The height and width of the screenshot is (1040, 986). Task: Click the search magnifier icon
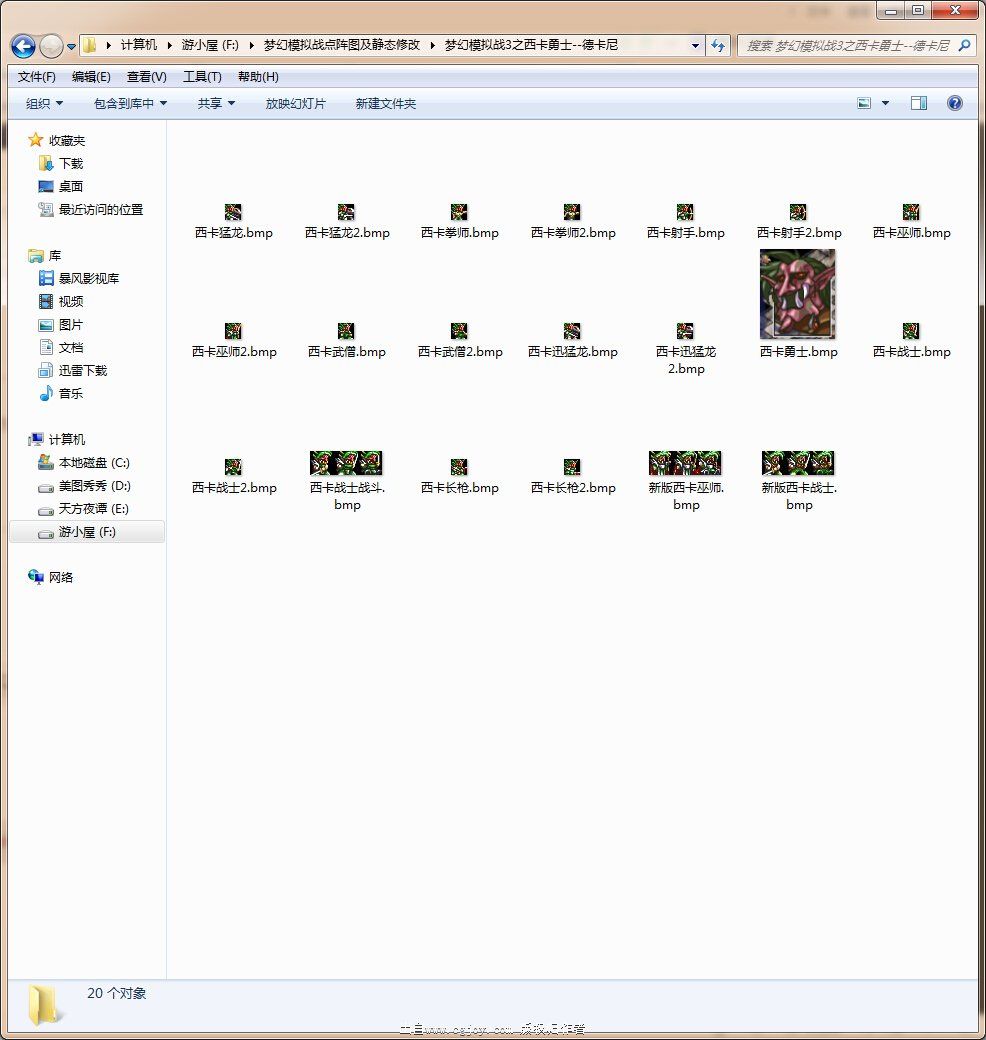pos(964,46)
